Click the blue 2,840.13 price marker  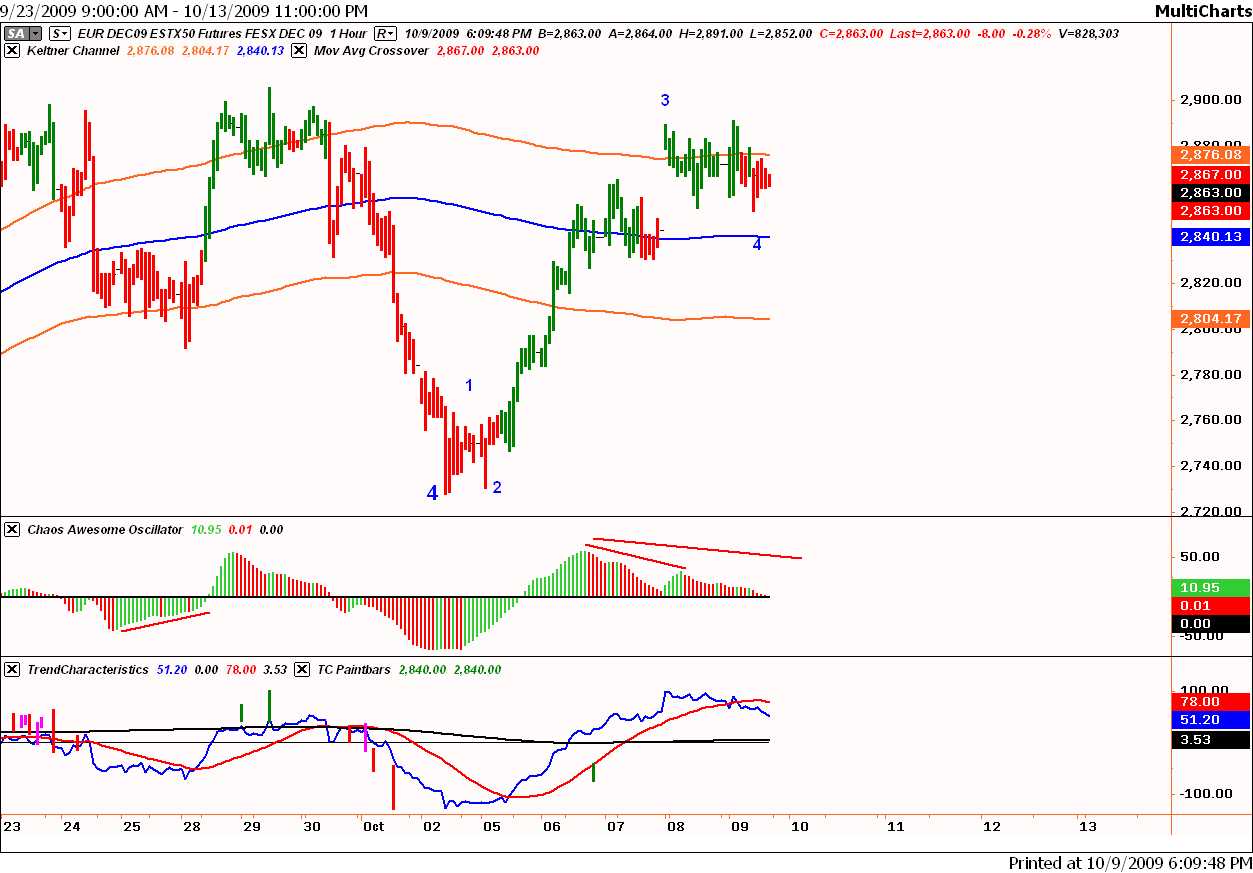pos(1210,237)
